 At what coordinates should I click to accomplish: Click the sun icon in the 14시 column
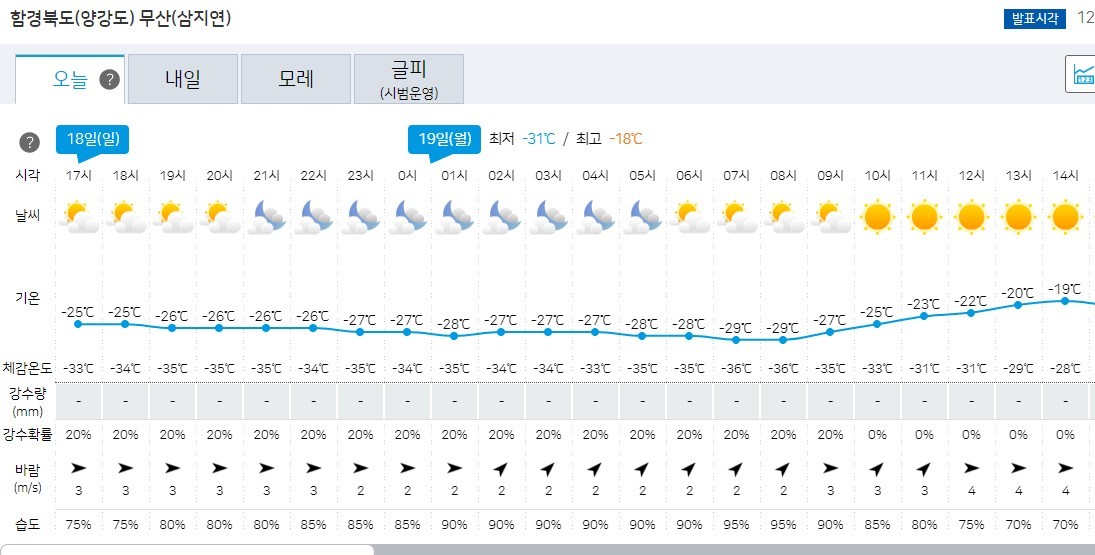click(x=1065, y=215)
